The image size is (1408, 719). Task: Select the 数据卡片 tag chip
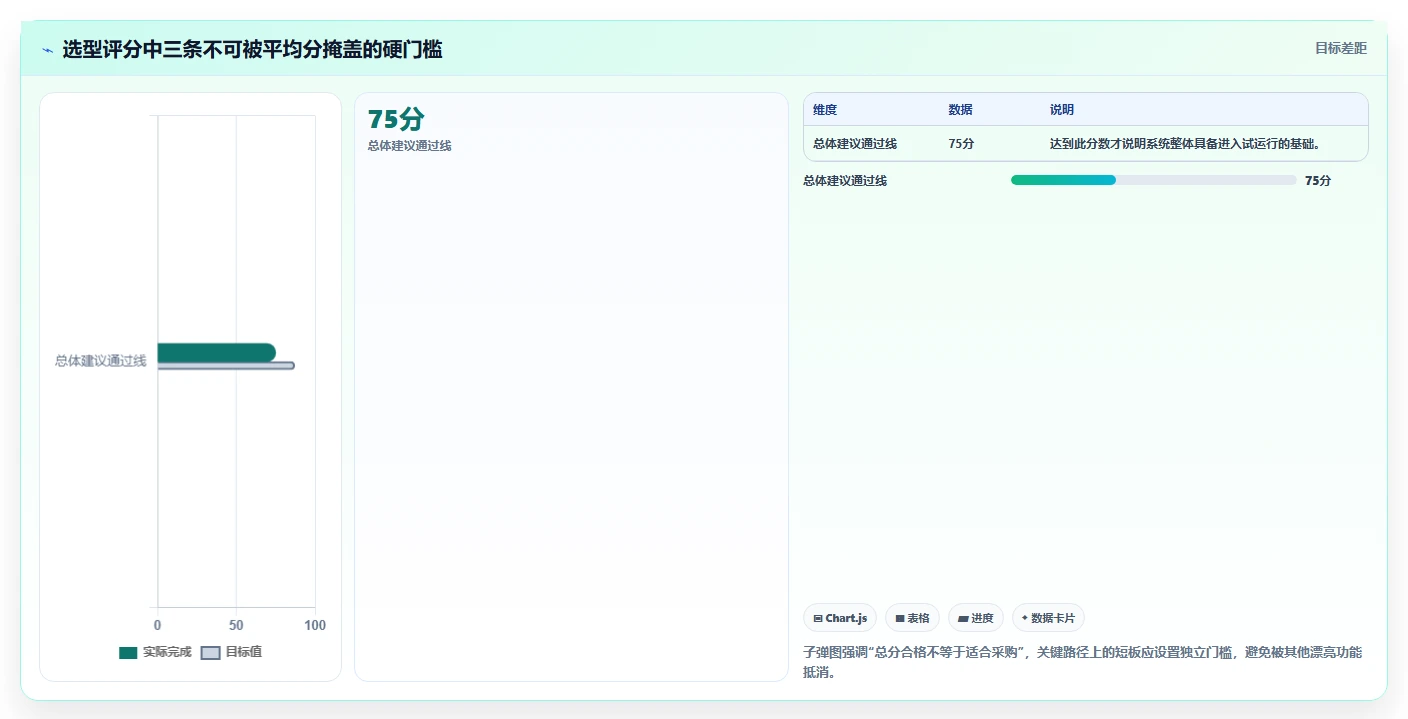click(x=1048, y=618)
